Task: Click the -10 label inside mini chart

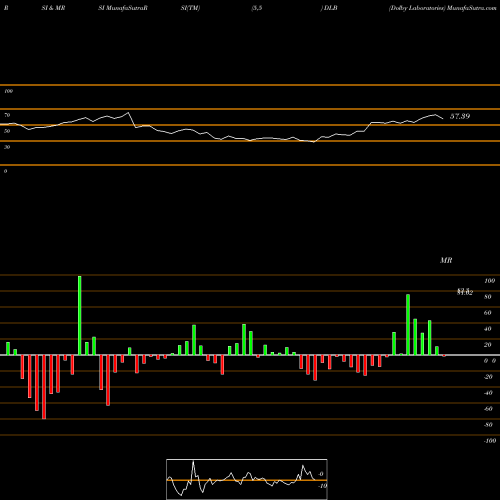Action: (322, 486)
